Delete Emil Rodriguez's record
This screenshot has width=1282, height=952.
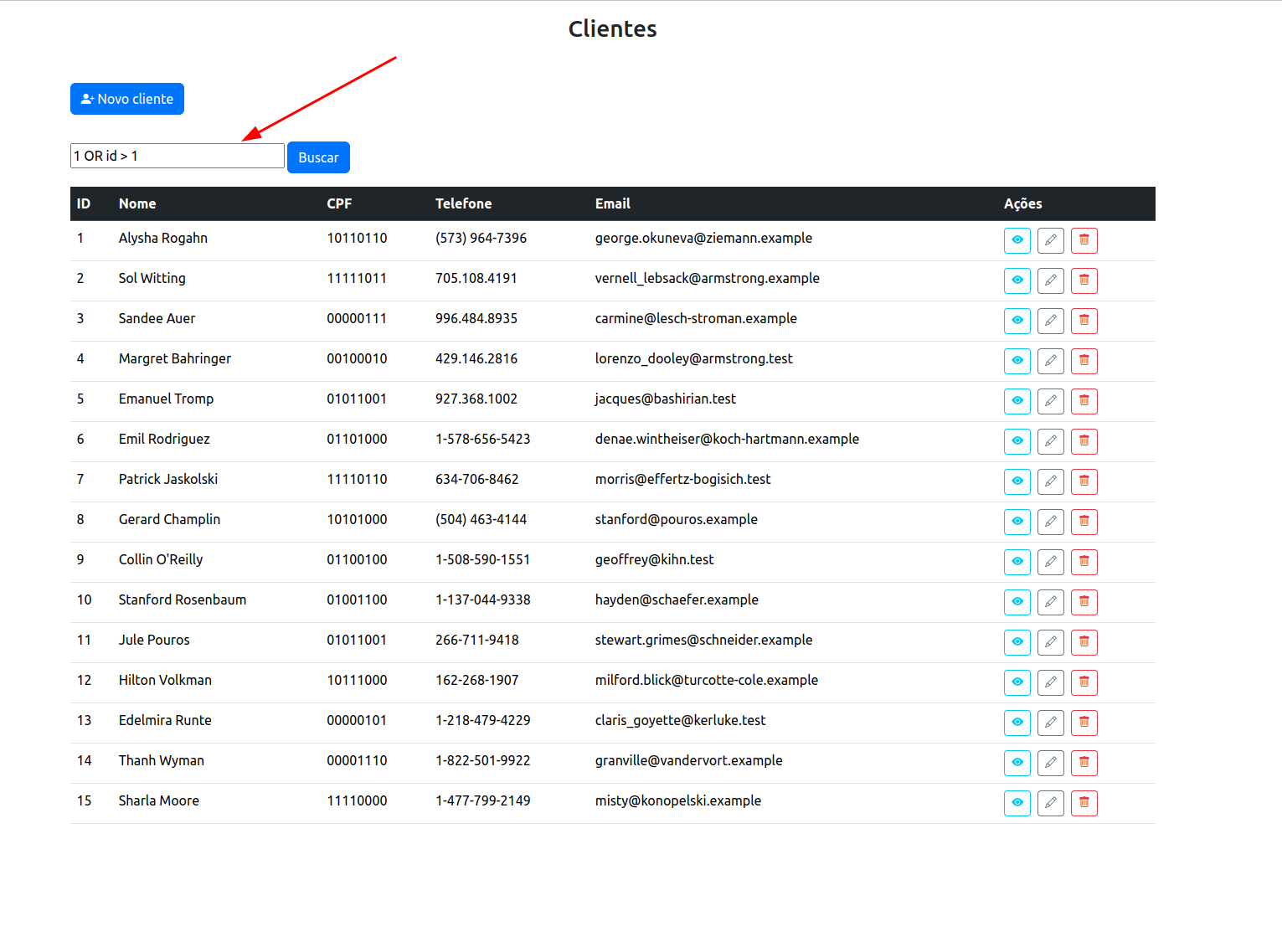1084,441
